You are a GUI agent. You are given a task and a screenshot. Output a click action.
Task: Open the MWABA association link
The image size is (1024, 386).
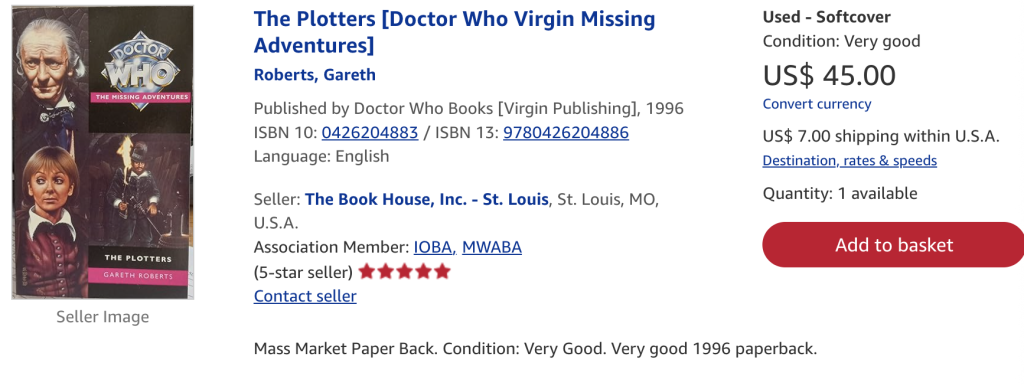point(492,248)
